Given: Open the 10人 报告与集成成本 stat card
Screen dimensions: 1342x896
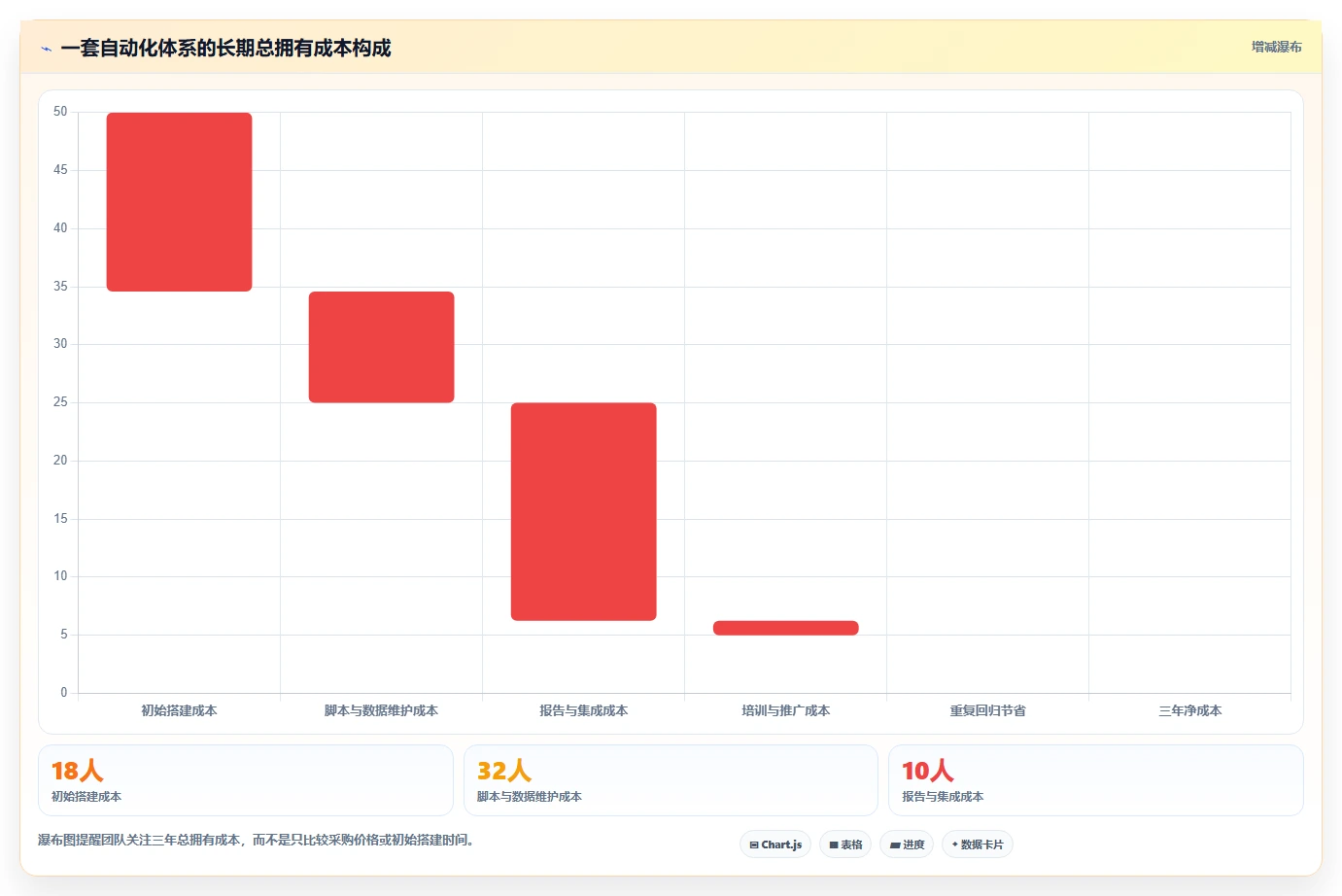Looking at the screenshot, I should click(1096, 780).
